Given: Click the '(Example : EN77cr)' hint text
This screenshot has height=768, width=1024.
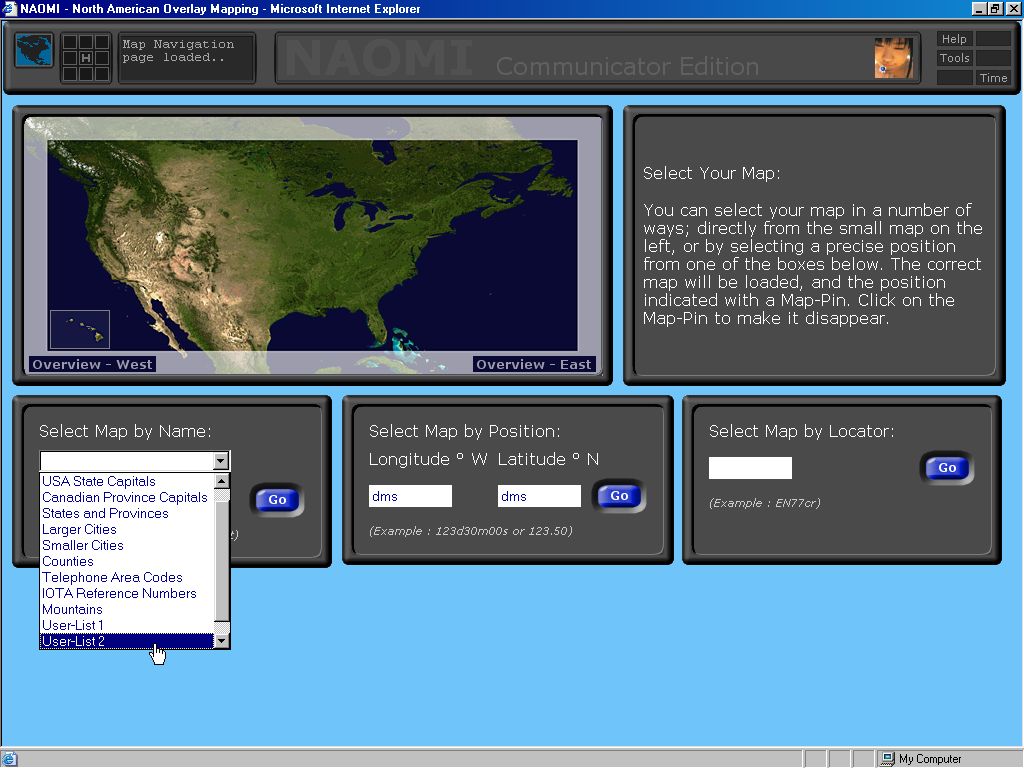Looking at the screenshot, I should pyautogui.click(x=765, y=503).
